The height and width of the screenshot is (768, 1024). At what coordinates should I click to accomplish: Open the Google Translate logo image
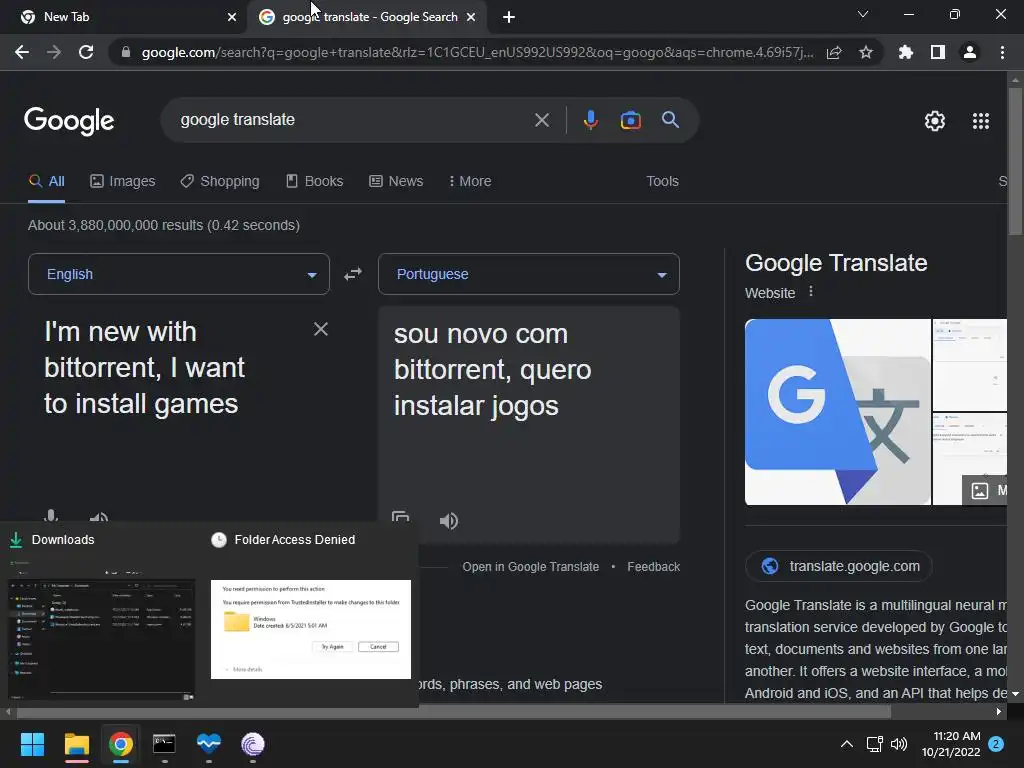point(838,412)
